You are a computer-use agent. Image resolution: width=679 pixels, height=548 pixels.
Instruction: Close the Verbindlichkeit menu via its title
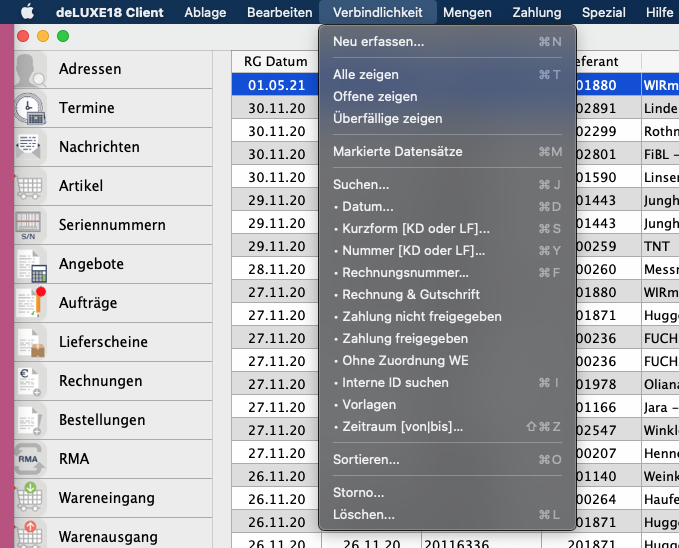point(378,12)
